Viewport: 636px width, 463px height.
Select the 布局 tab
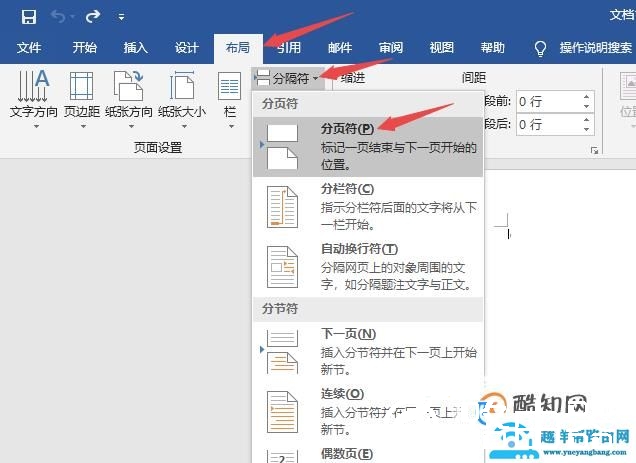238,49
